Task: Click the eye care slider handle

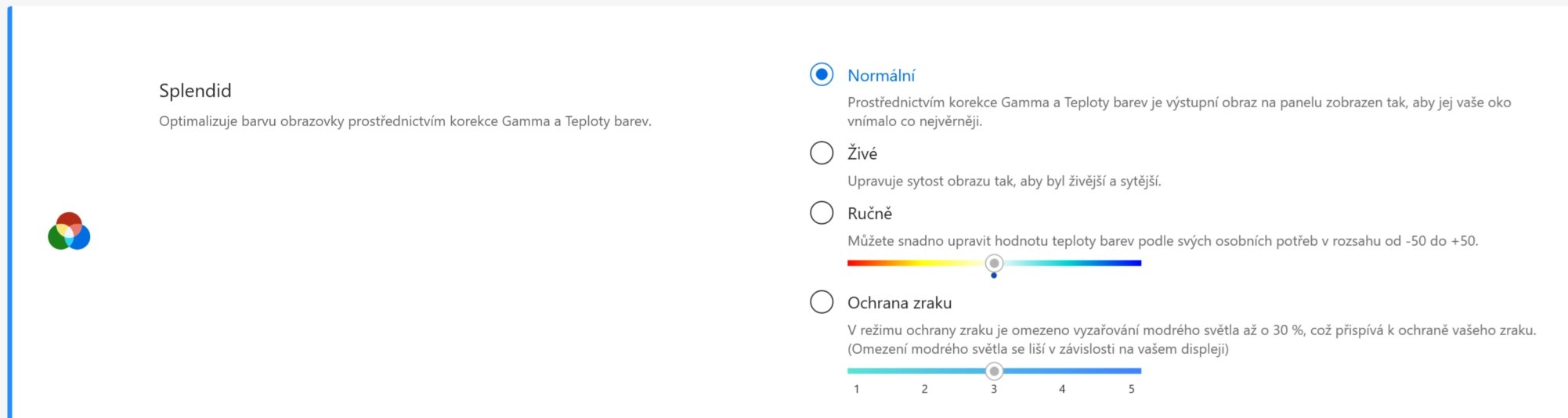Action: pos(994,370)
